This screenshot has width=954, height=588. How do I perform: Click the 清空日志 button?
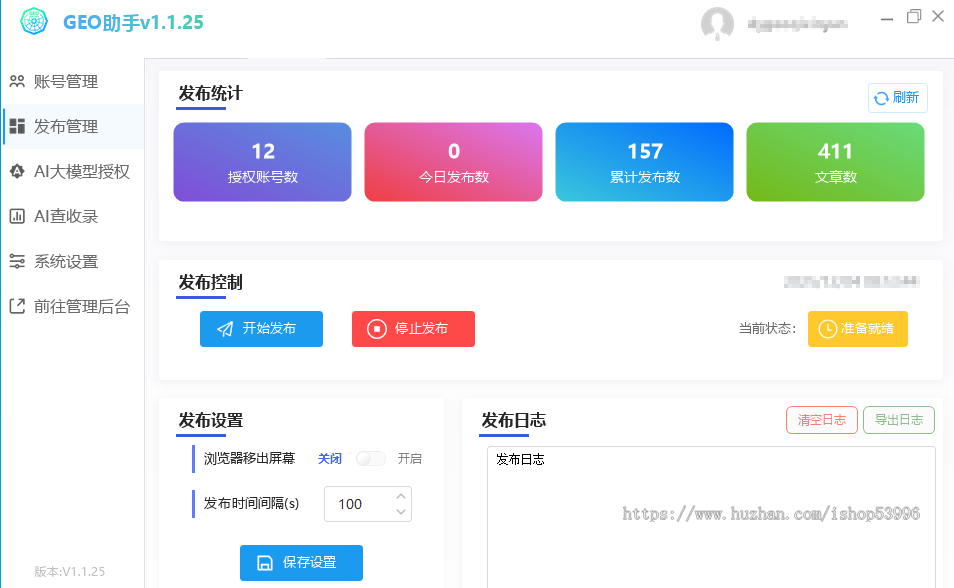821,420
